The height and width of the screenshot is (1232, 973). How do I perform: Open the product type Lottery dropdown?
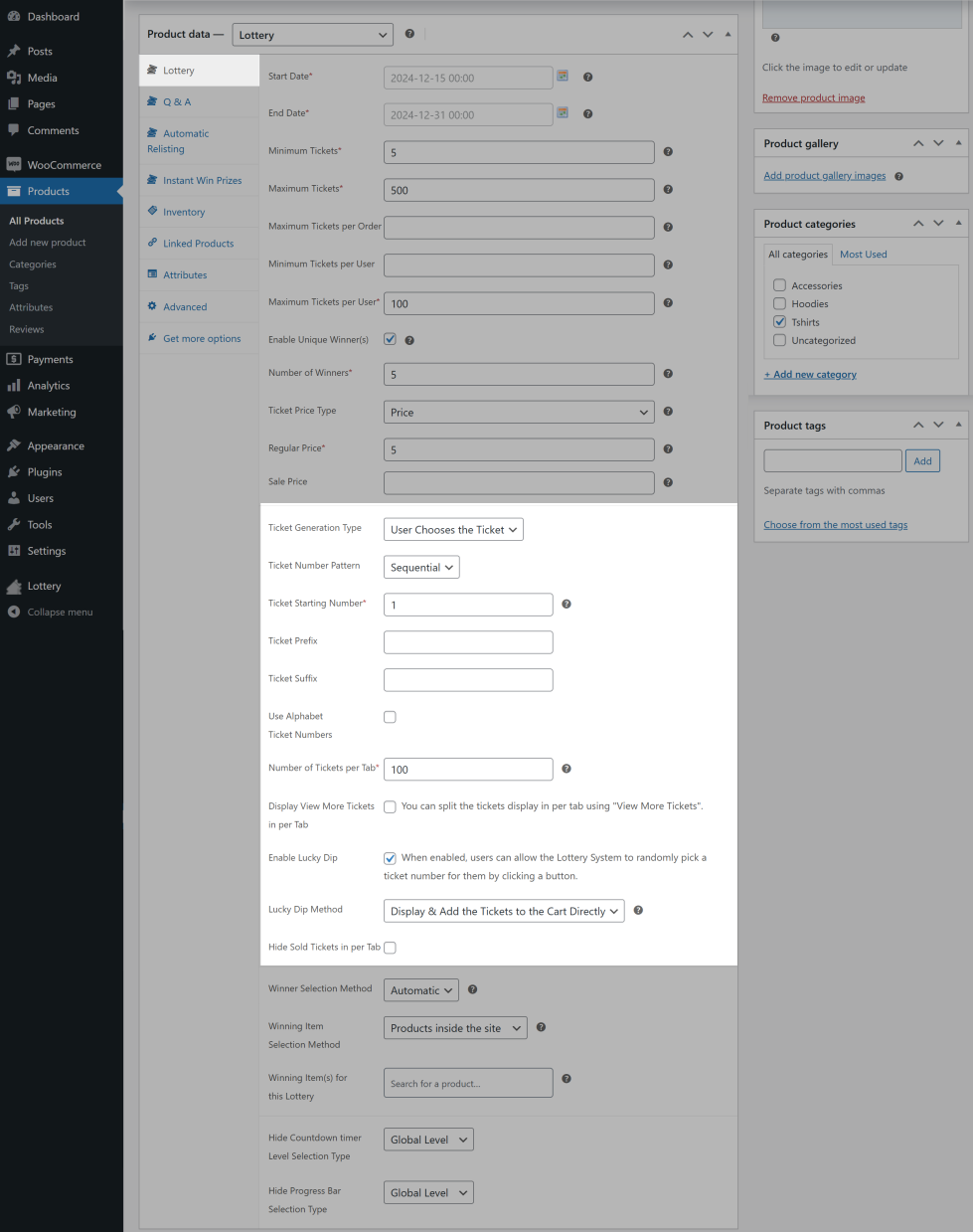pyautogui.click(x=313, y=35)
